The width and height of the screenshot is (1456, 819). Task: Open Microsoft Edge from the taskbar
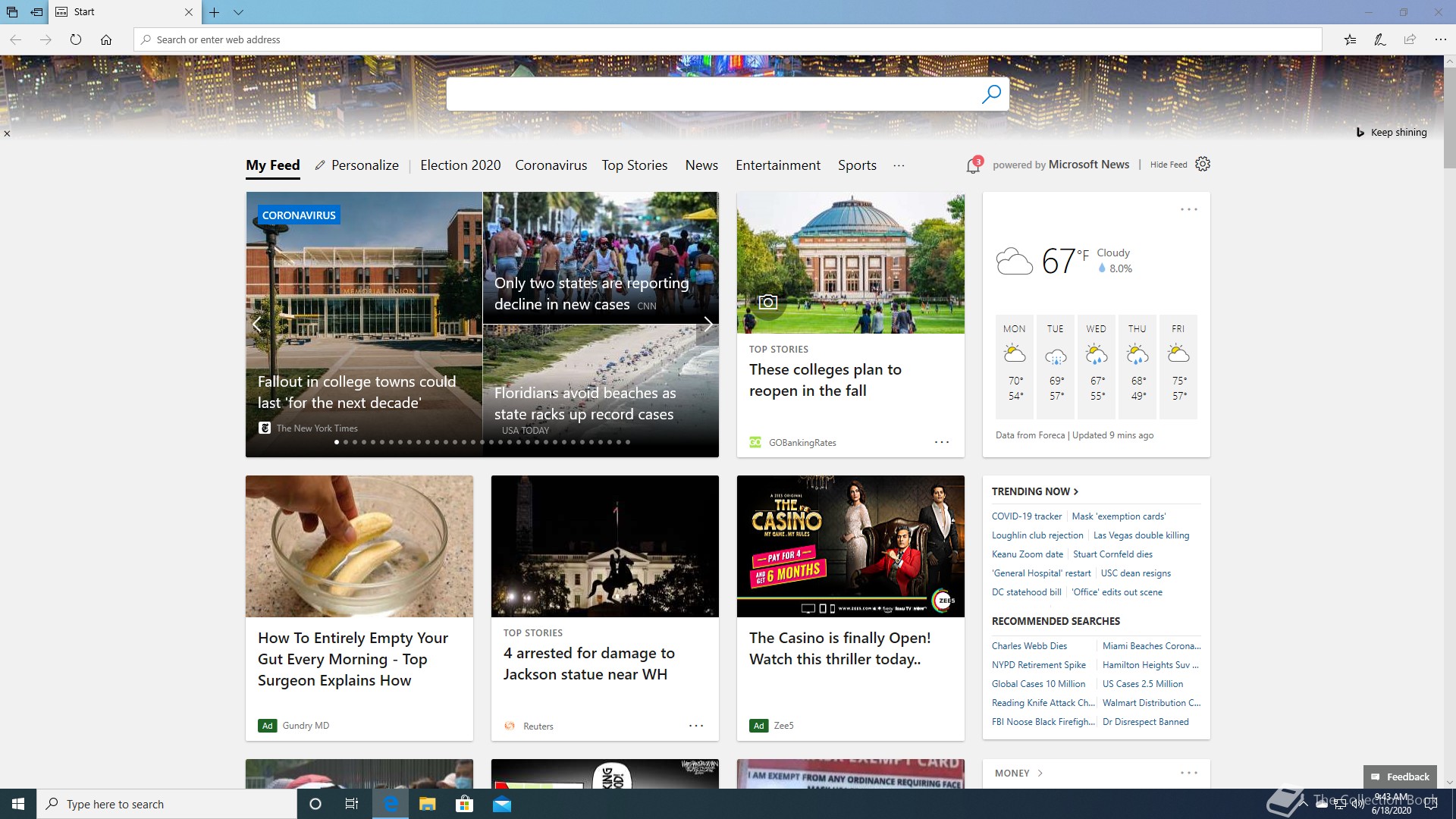[391, 804]
